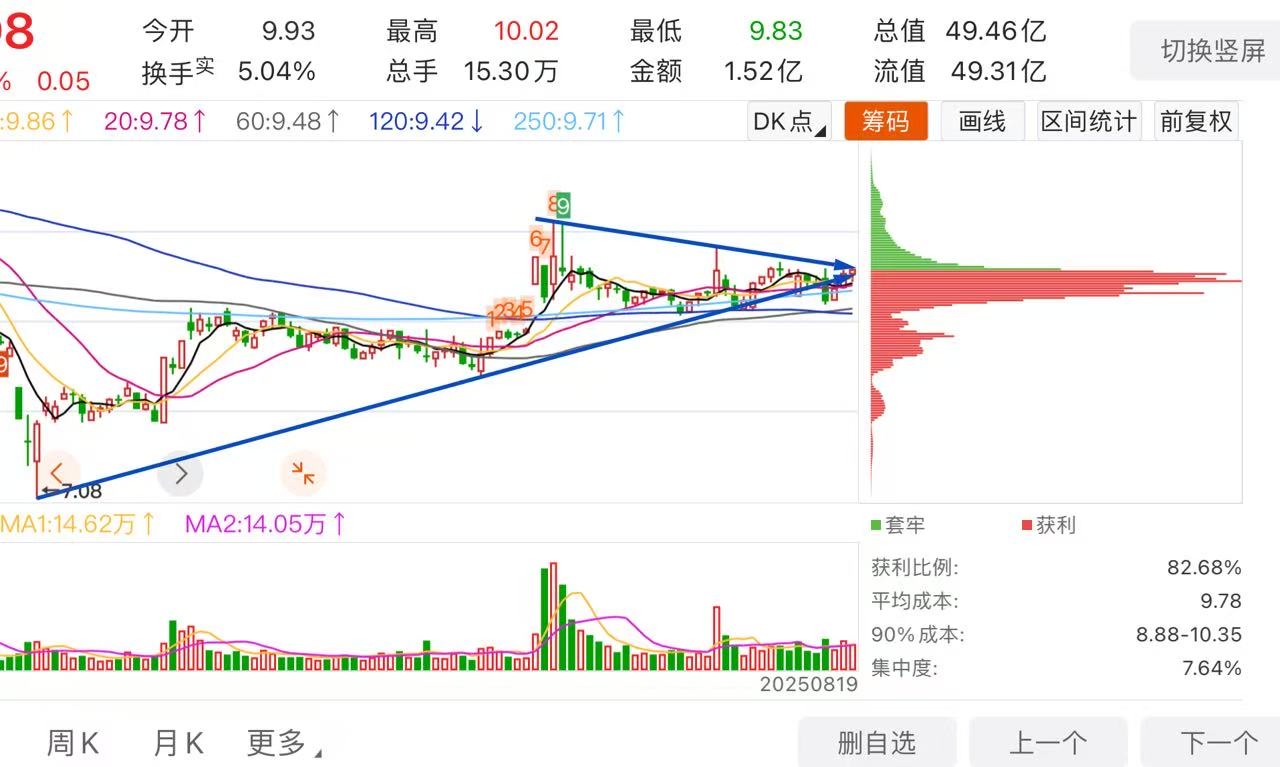Viewport: 1280px width, 767px height.
Task: Switch to 月K monthly chart tab
Action: [178, 743]
